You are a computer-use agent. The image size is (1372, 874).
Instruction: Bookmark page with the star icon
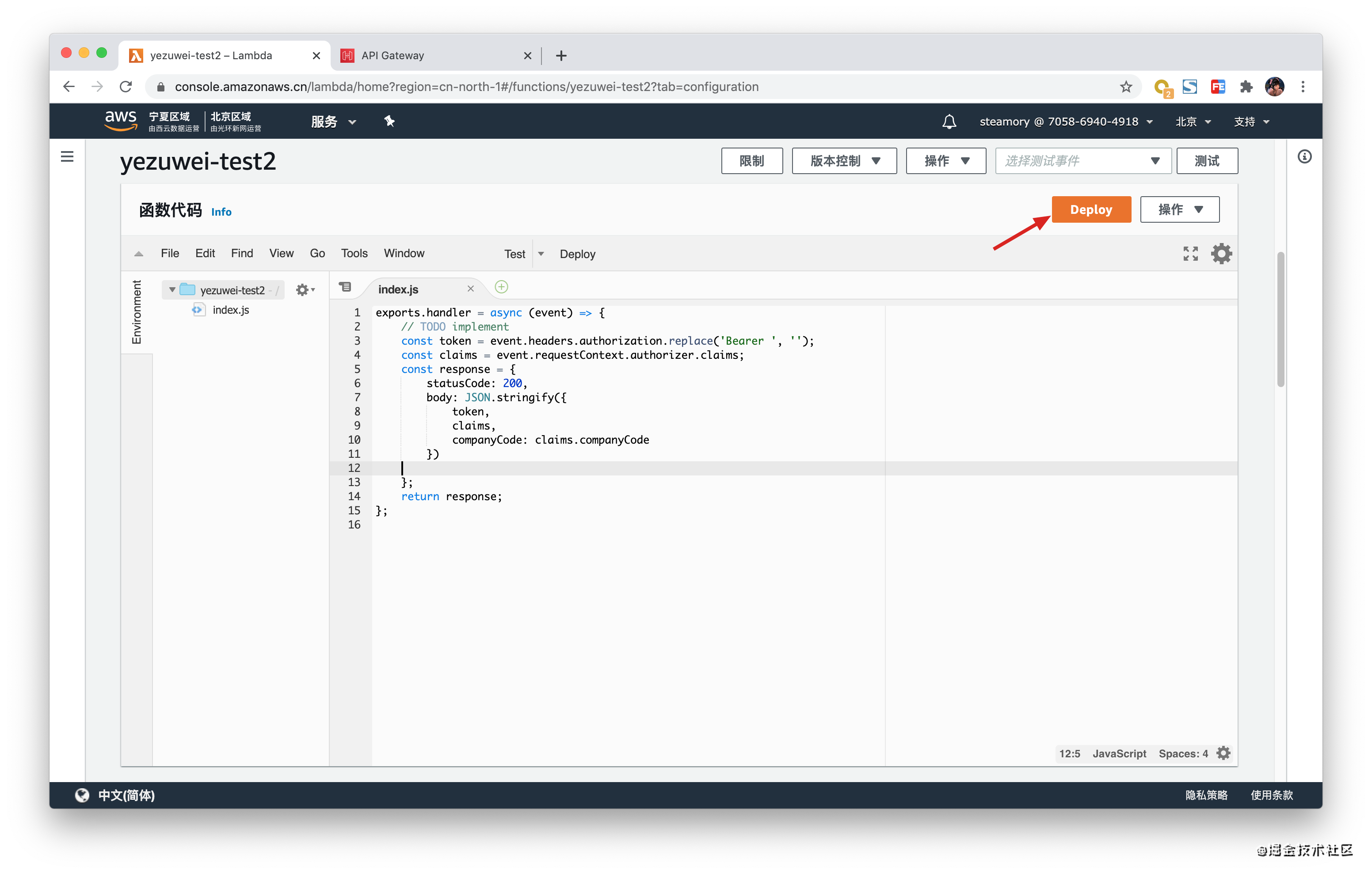click(1125, 87)
